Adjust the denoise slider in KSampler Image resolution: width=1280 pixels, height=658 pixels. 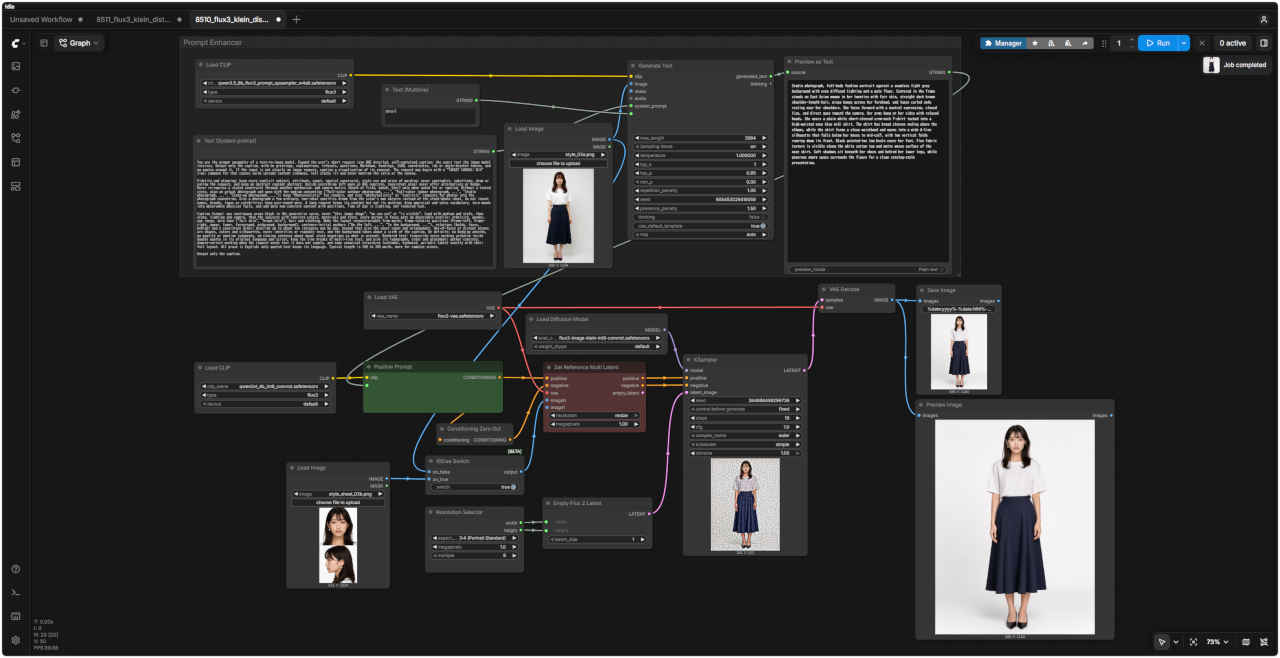(744, 453)
